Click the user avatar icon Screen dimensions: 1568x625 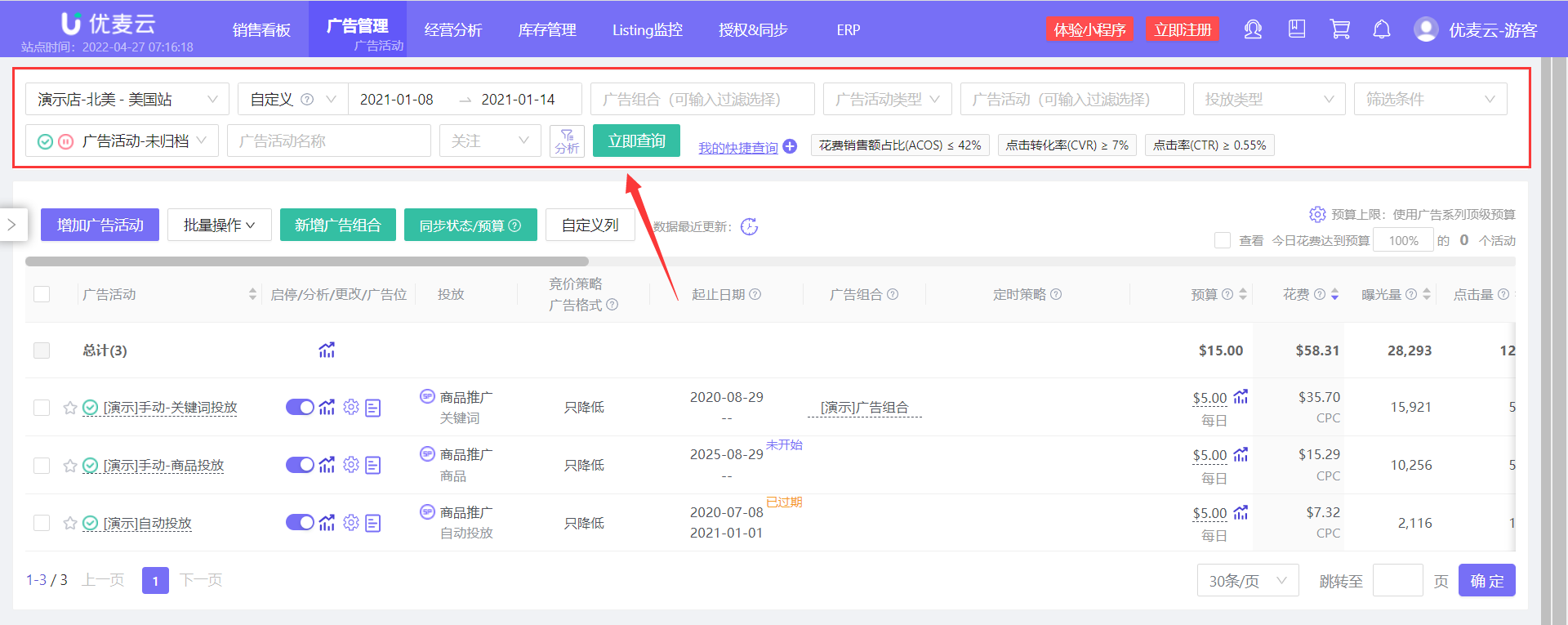tap(1426, 29)
